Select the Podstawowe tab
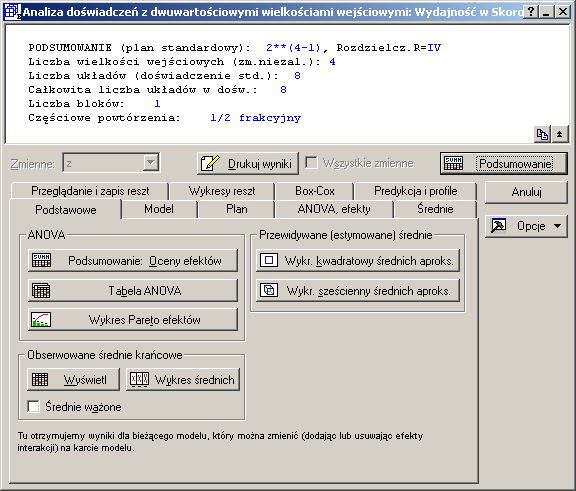Screen dimensions: 576x491 point(66,210)
